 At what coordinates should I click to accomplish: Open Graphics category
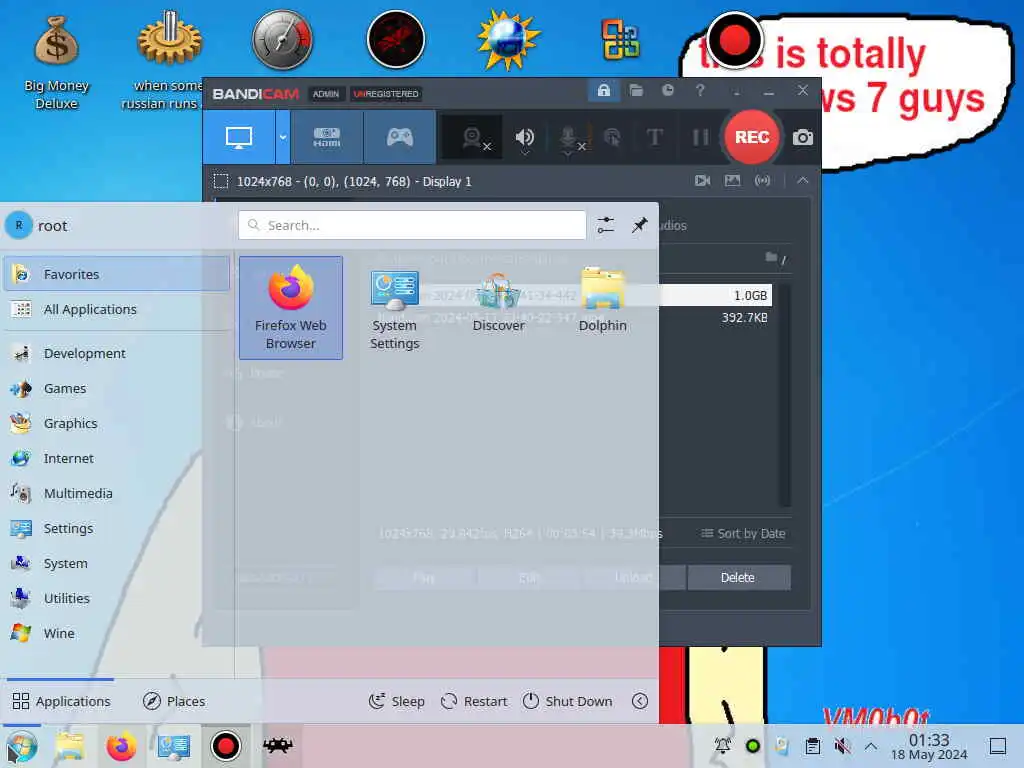coord(117,423)
